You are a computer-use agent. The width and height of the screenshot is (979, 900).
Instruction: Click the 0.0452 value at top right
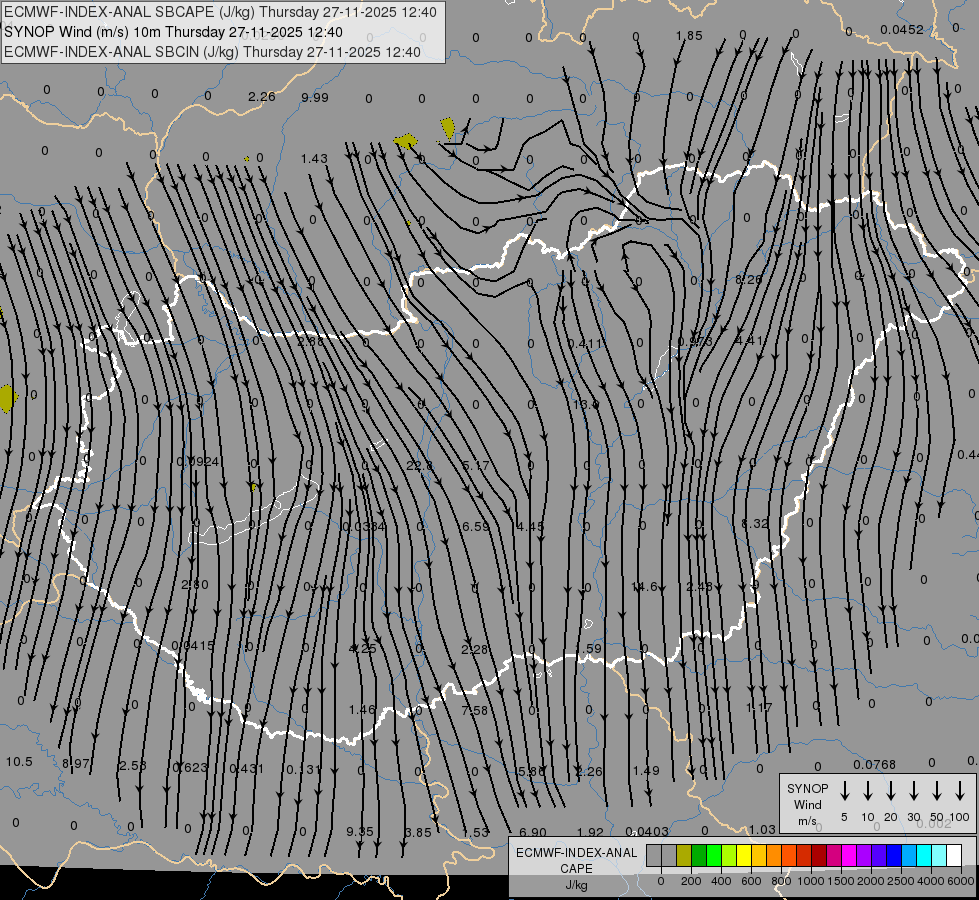(x=902, y=30)
